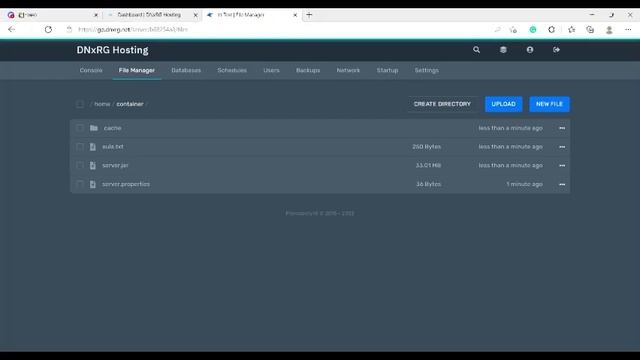This screenshot has width=640, height=360.
Task: Open a new browser tab
Action: coord(309,15)
